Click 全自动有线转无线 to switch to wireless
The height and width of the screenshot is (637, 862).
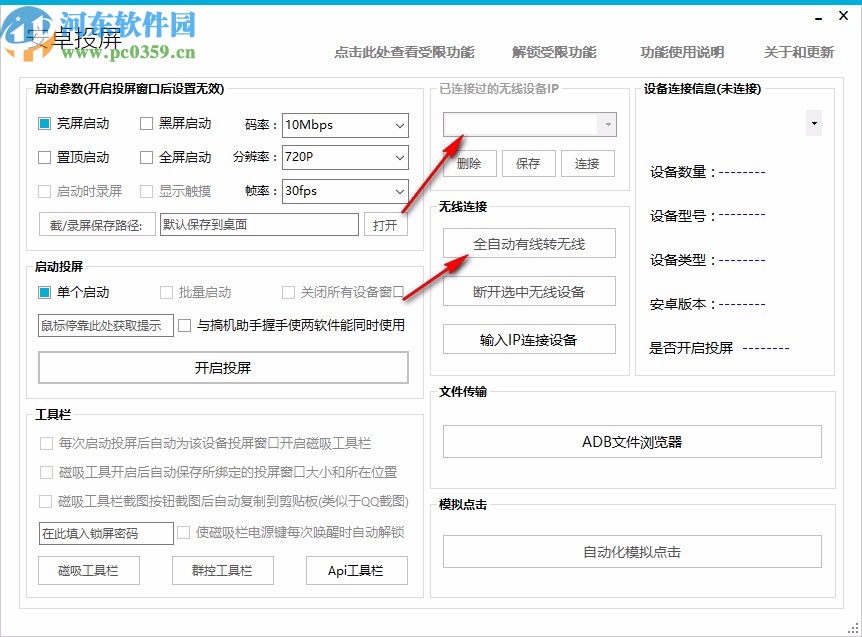coord(528,243)
